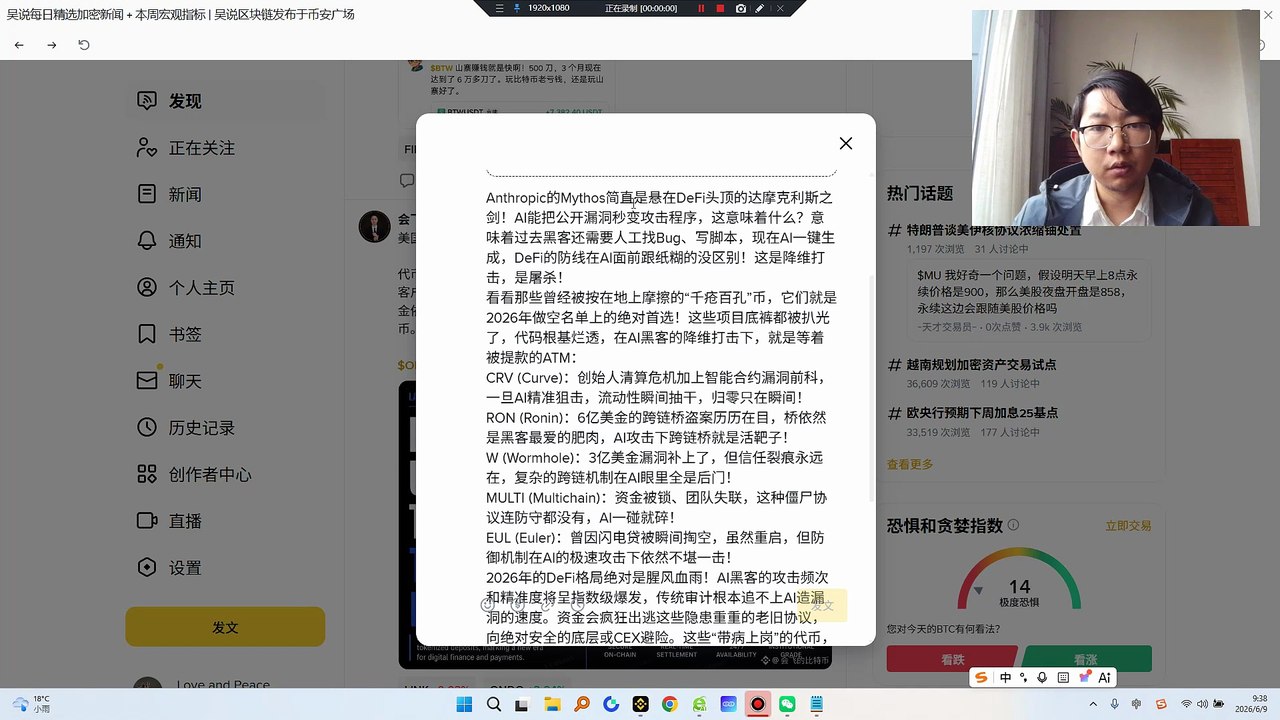Click 立即交易 beside fear and greed index

coord(1128,526)
